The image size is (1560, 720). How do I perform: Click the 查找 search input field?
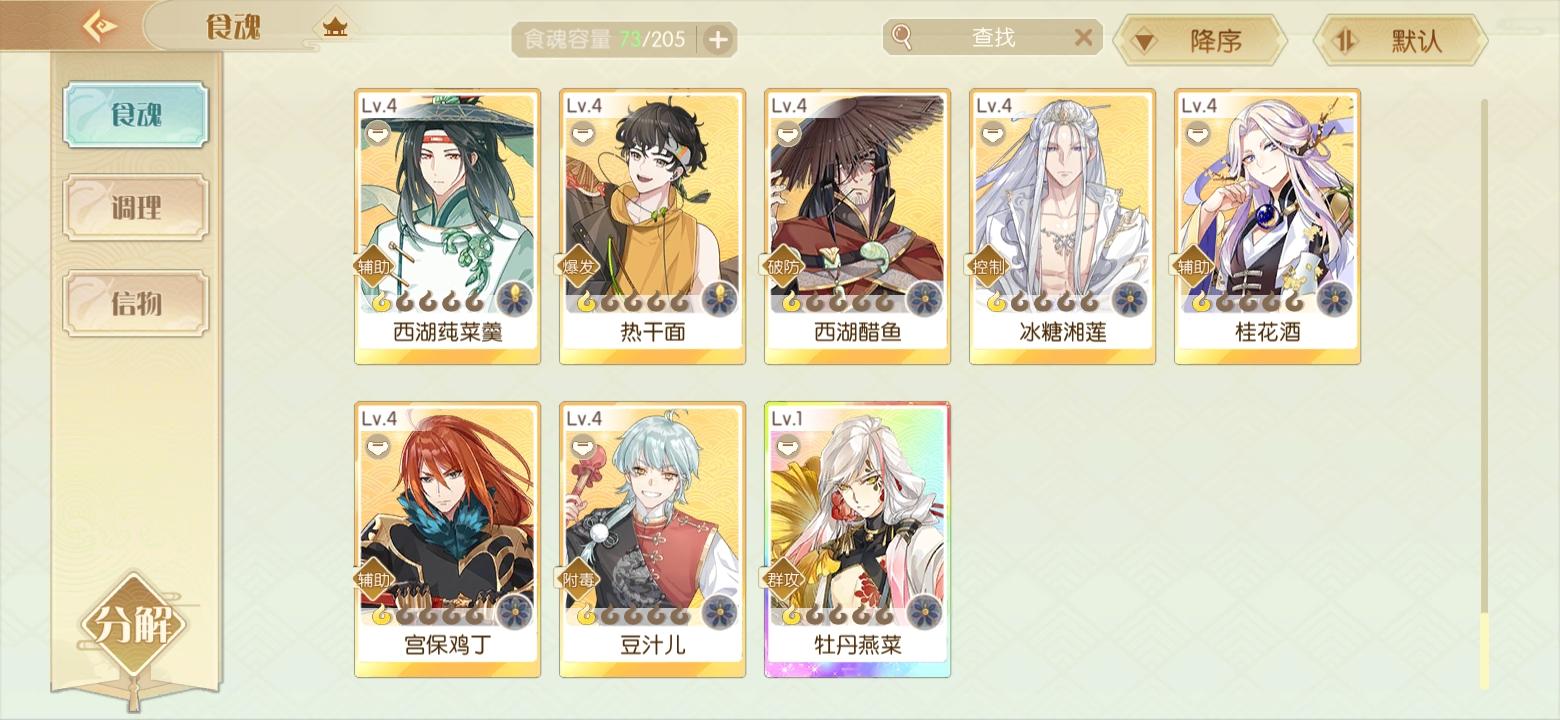993,38
